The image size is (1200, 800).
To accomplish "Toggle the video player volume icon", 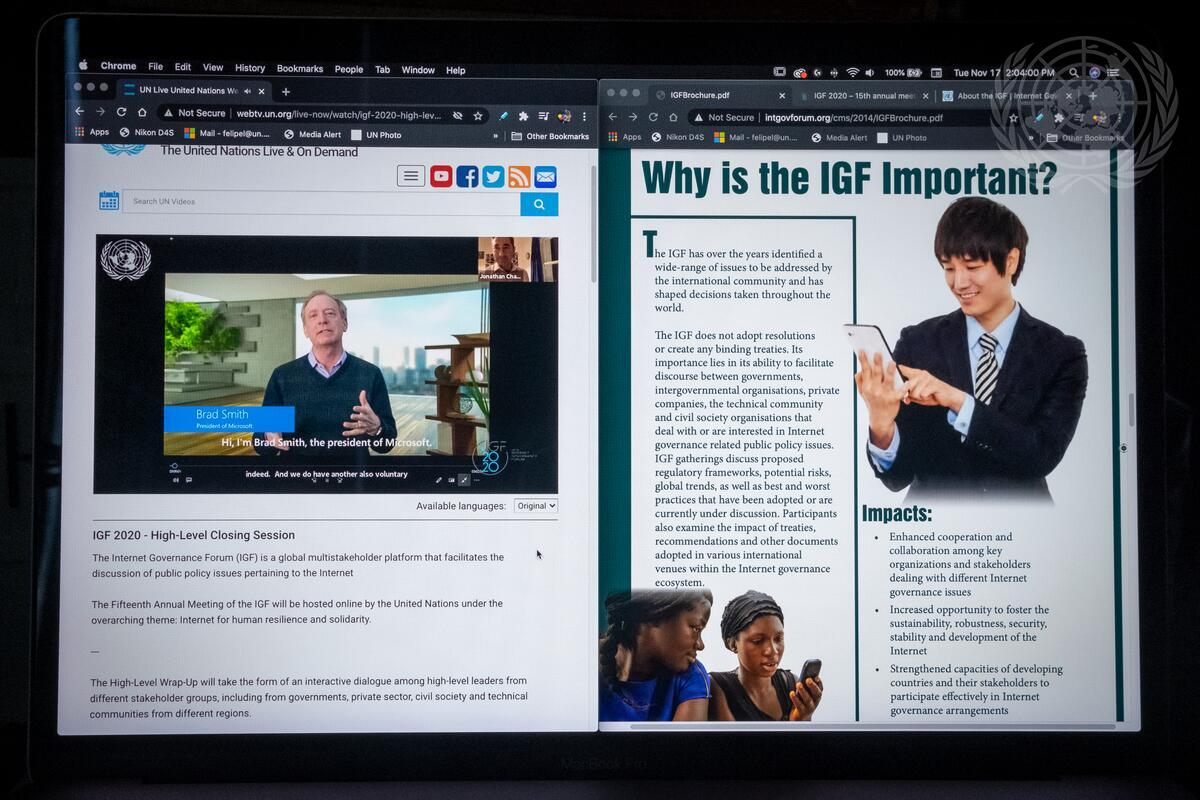I will point(176,480).
